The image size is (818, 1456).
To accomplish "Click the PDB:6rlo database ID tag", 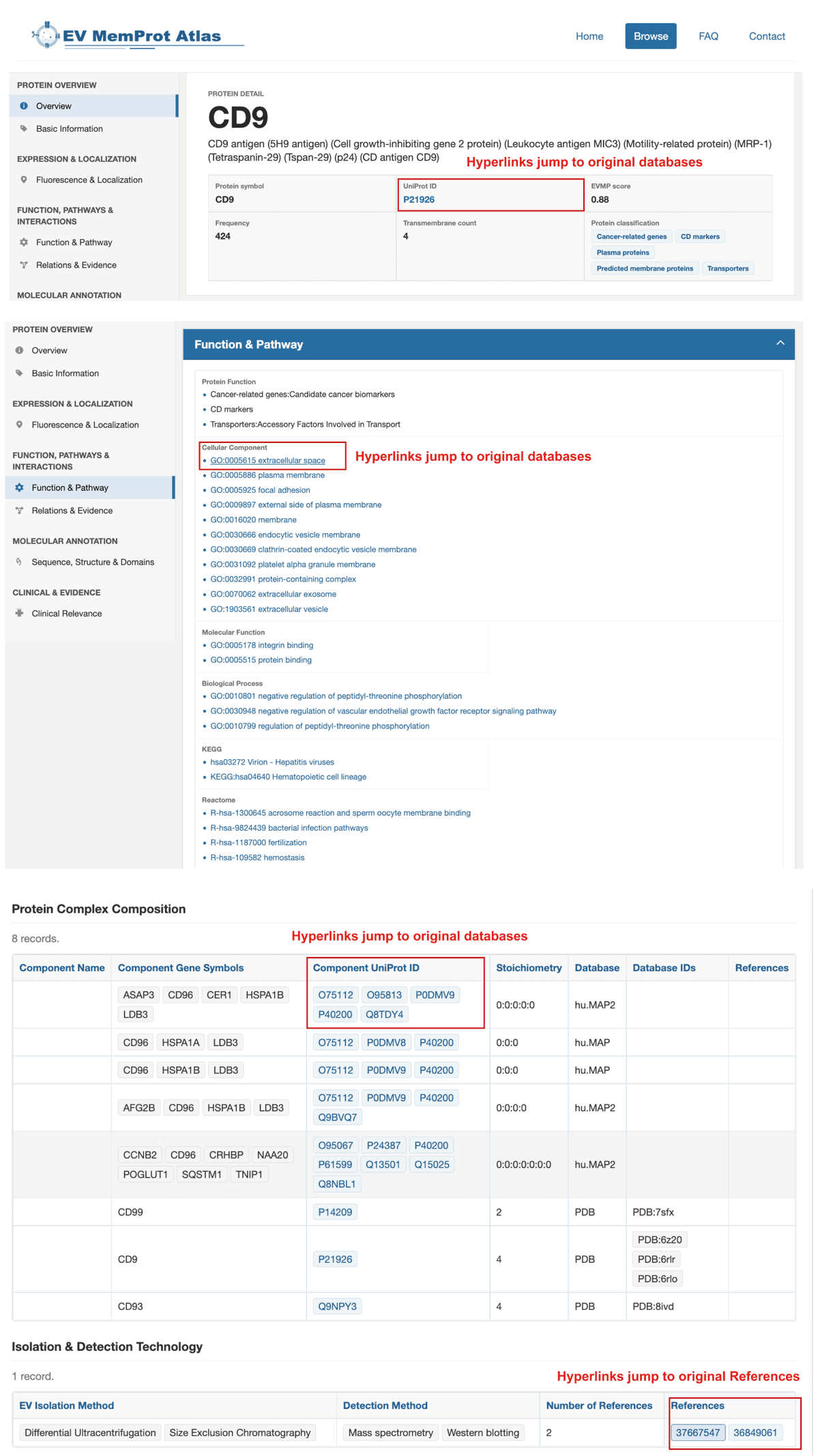I will point(658,1279).
